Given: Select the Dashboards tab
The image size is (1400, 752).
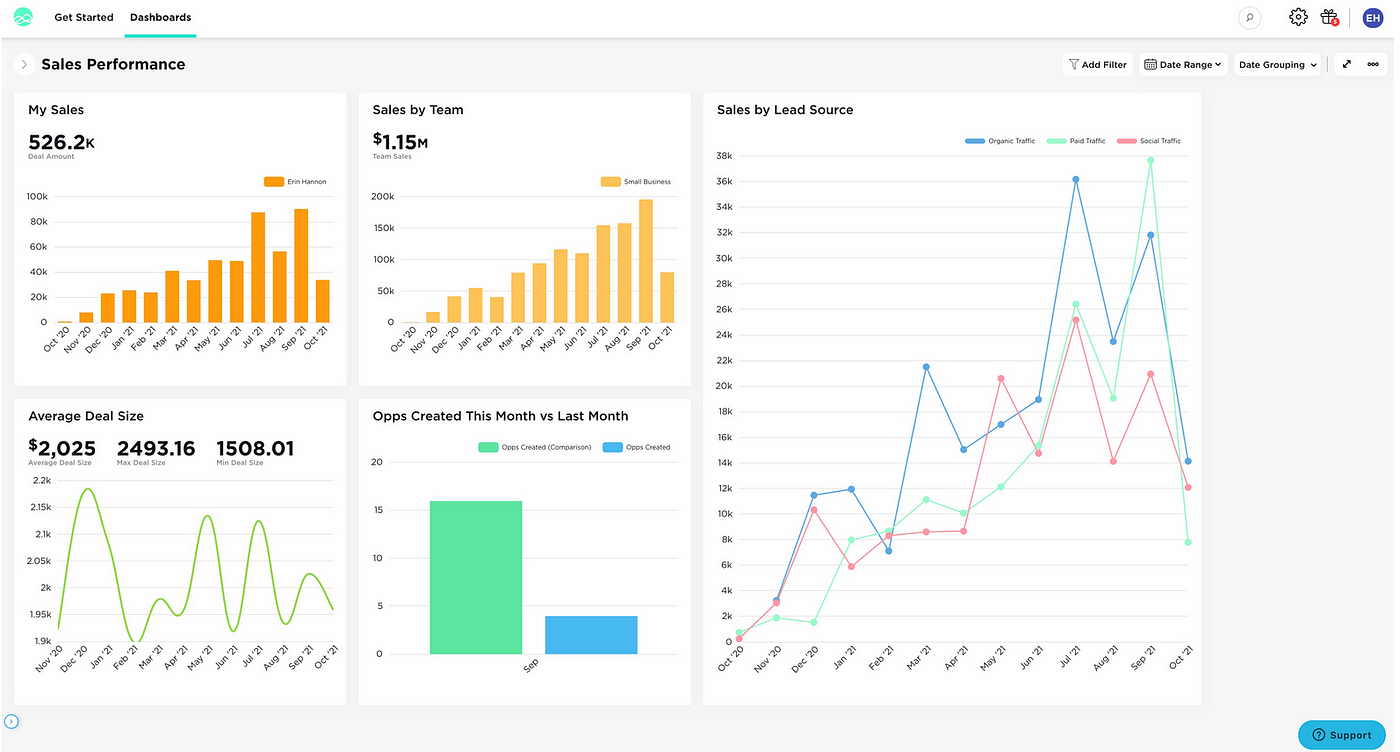Looking at the screenshot, I should click(160, 17).
